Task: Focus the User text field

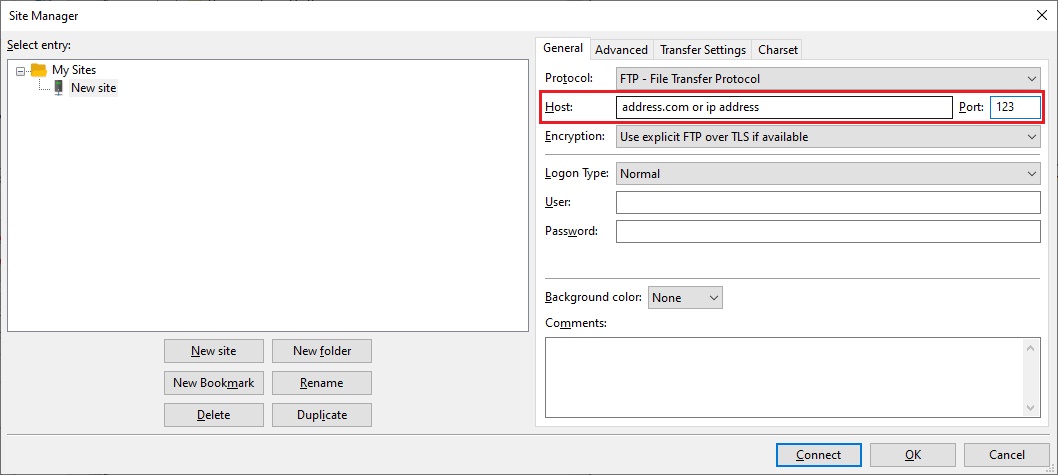Action: [x=828, y=203]
